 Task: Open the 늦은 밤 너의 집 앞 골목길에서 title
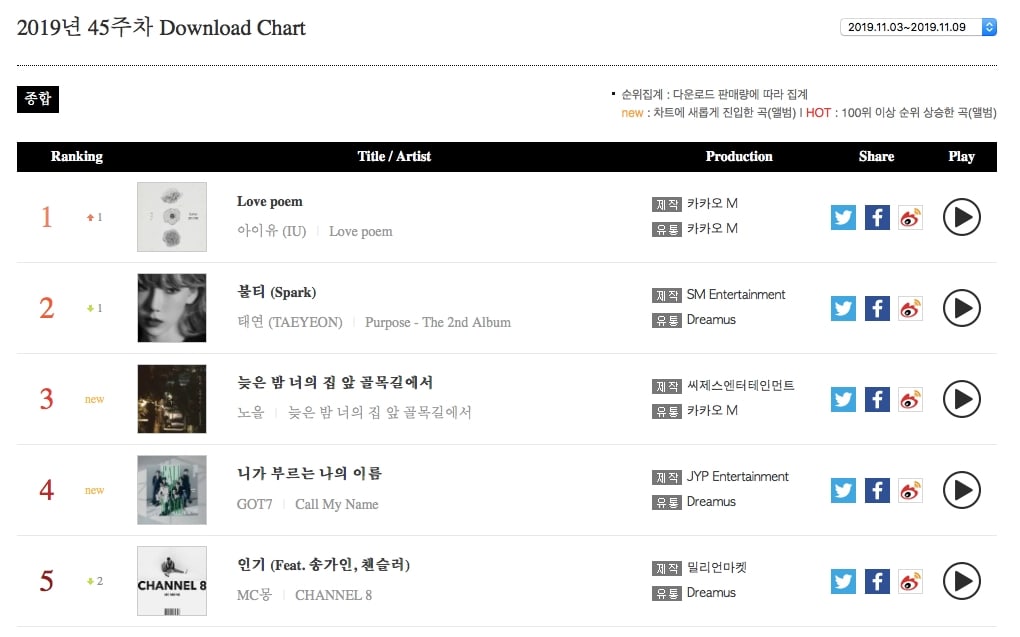pos(335,382)
